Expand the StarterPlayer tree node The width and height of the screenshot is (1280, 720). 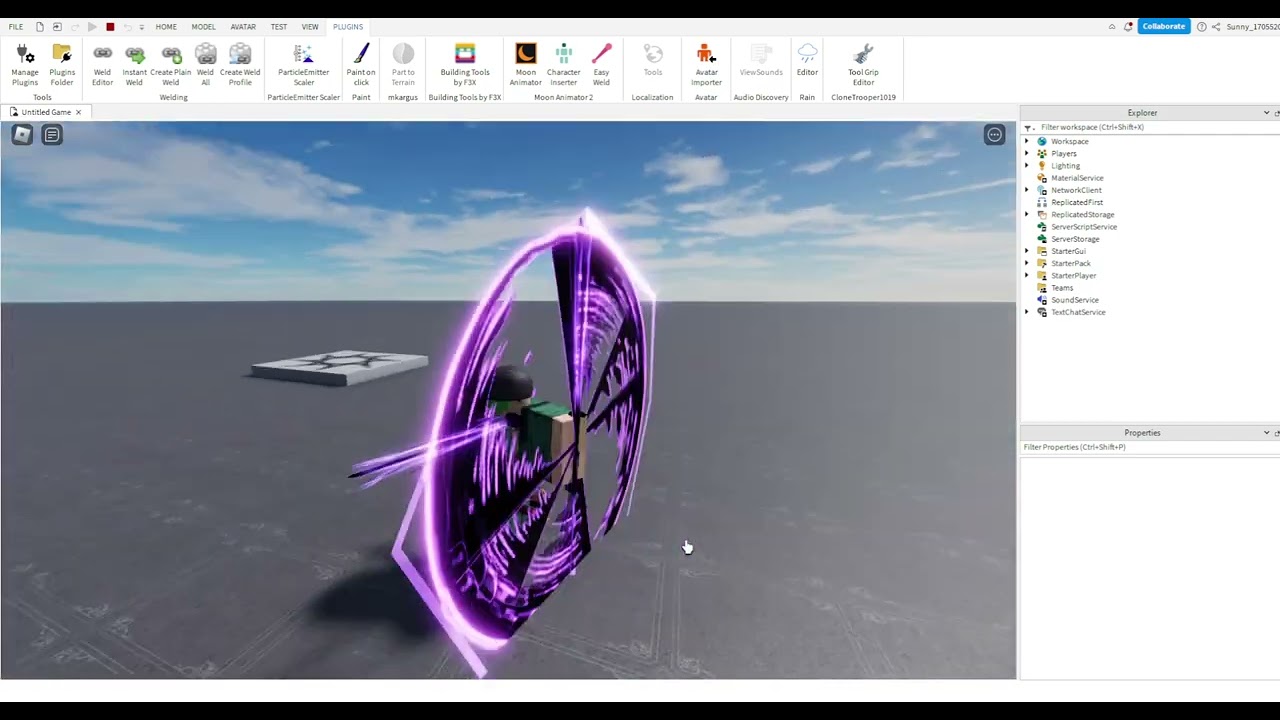(x=1026, y=275)
